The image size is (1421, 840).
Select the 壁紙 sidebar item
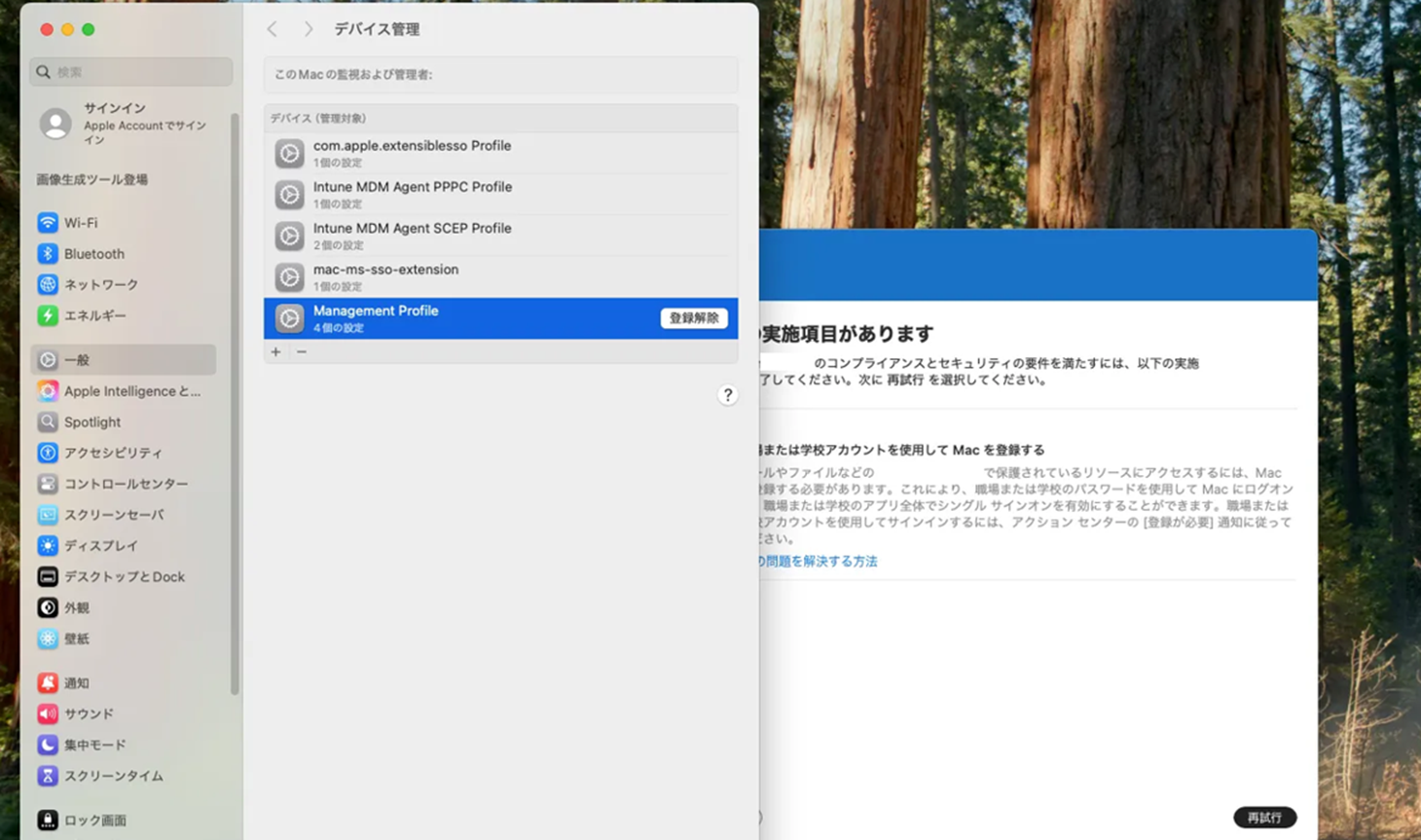[123, 639]
